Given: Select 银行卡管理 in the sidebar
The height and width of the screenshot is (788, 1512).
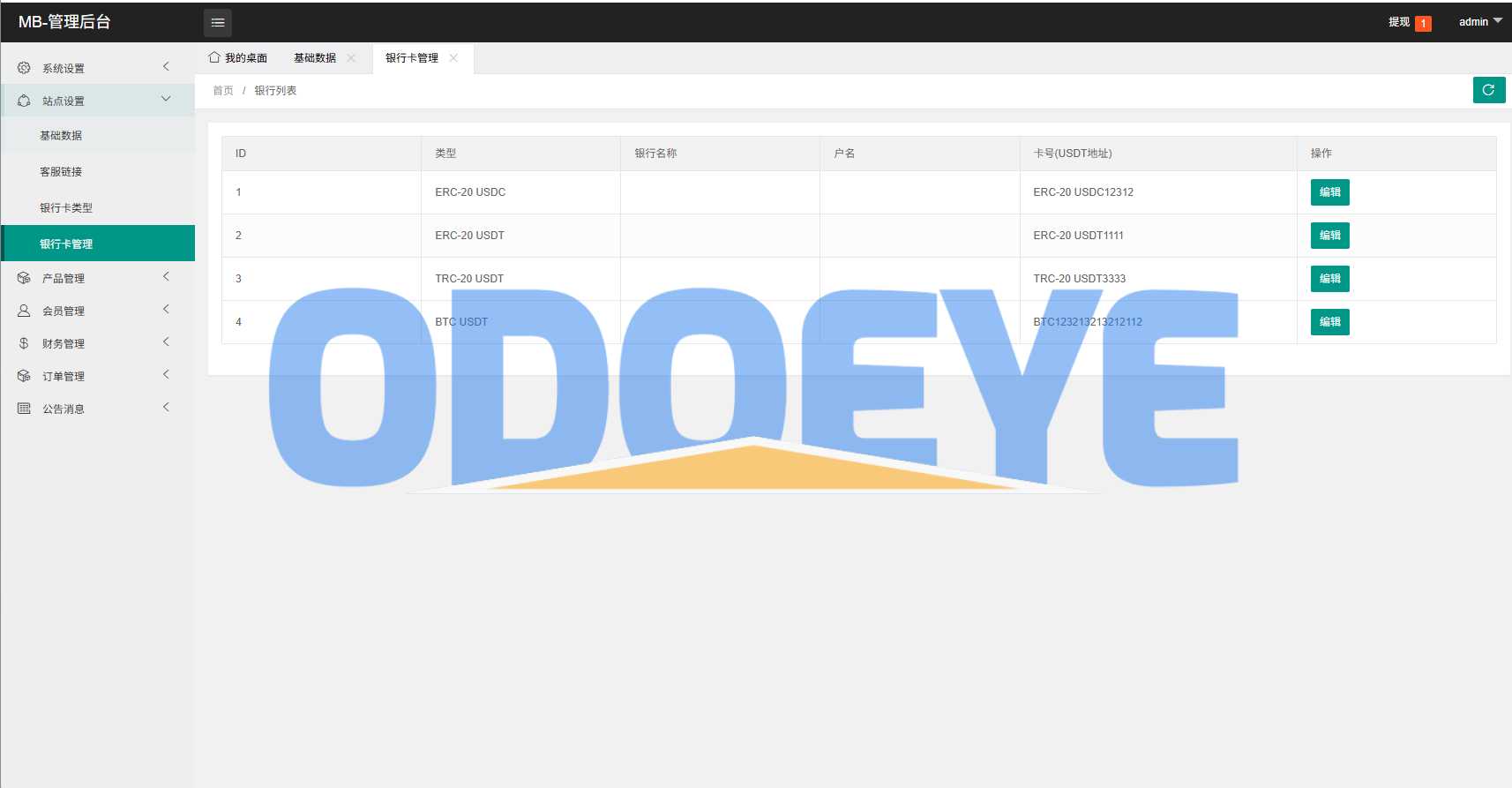Looking at the screenshot, I should (x=98, y=244).
